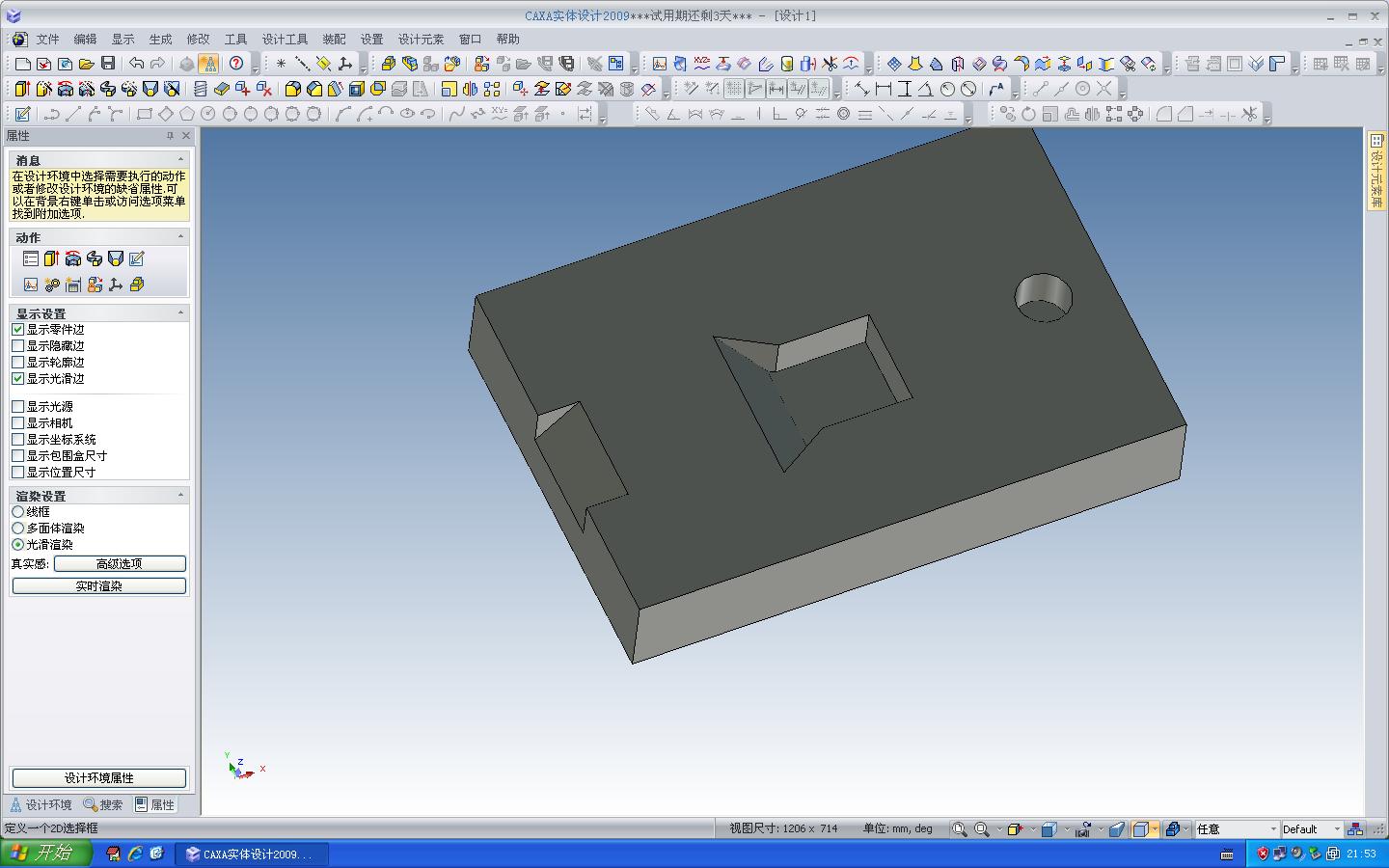
Task: Select the helix spring feature tool
Action: (201, 89)
